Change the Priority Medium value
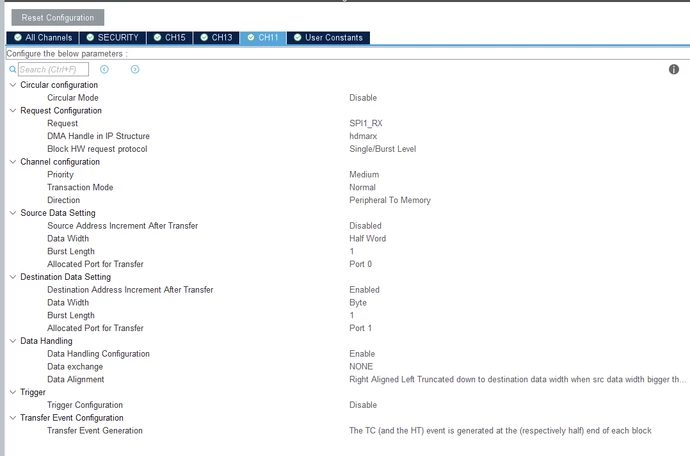690x456 pixels. [364, 174]
